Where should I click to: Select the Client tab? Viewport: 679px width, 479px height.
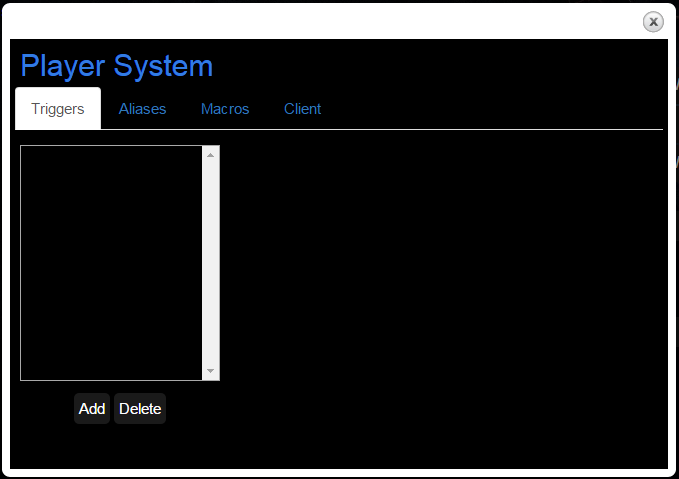pyautogui.click(x=302, y=109)
